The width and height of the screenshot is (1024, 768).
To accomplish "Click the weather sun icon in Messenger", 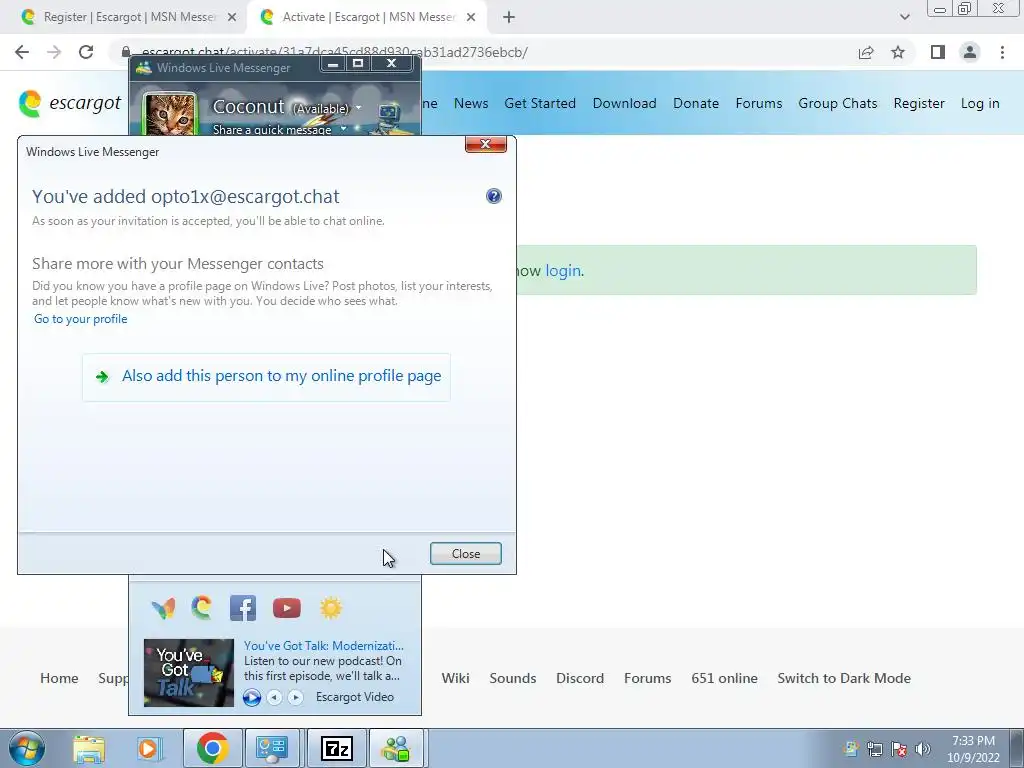I will [330, 607].
